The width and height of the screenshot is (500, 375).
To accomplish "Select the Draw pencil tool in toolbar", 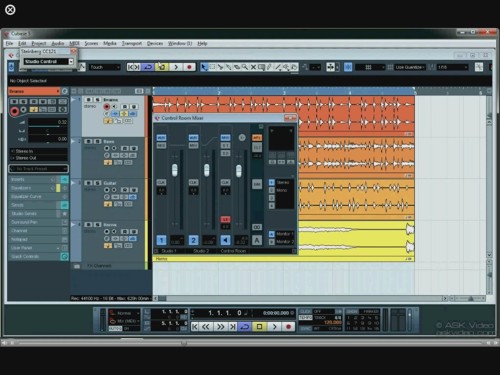I will 270,67.
